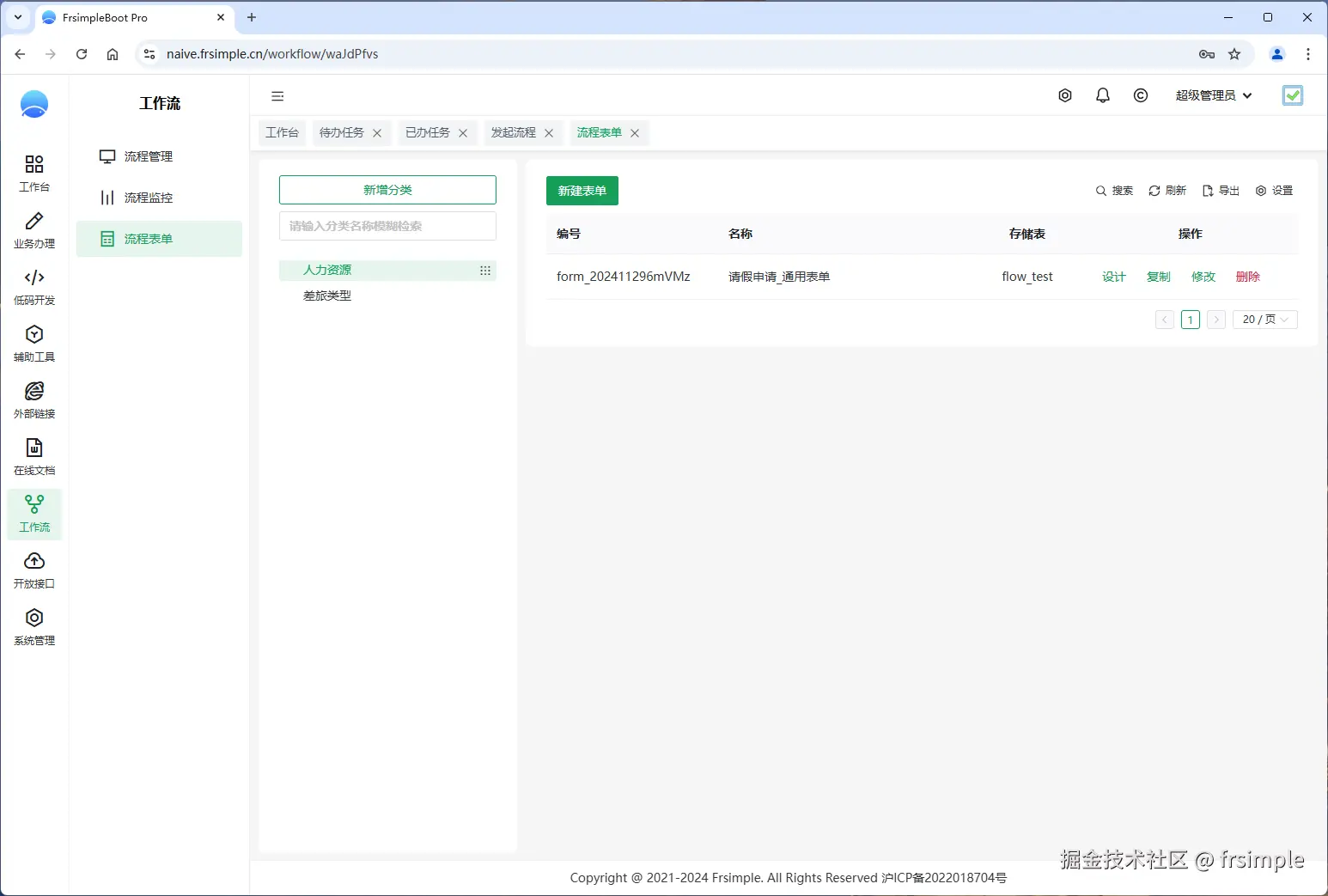Click the flow_test storage table cell
Image resolution: width=1328 pixels, height=896 pixels.
1027,277
